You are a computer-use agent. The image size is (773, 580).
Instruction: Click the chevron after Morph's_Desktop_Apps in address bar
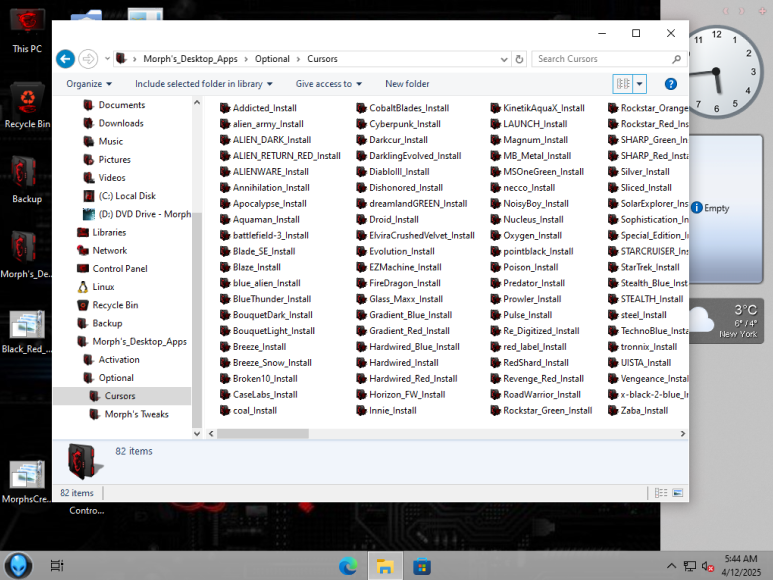pyautogui.click(x=246, y=59)
